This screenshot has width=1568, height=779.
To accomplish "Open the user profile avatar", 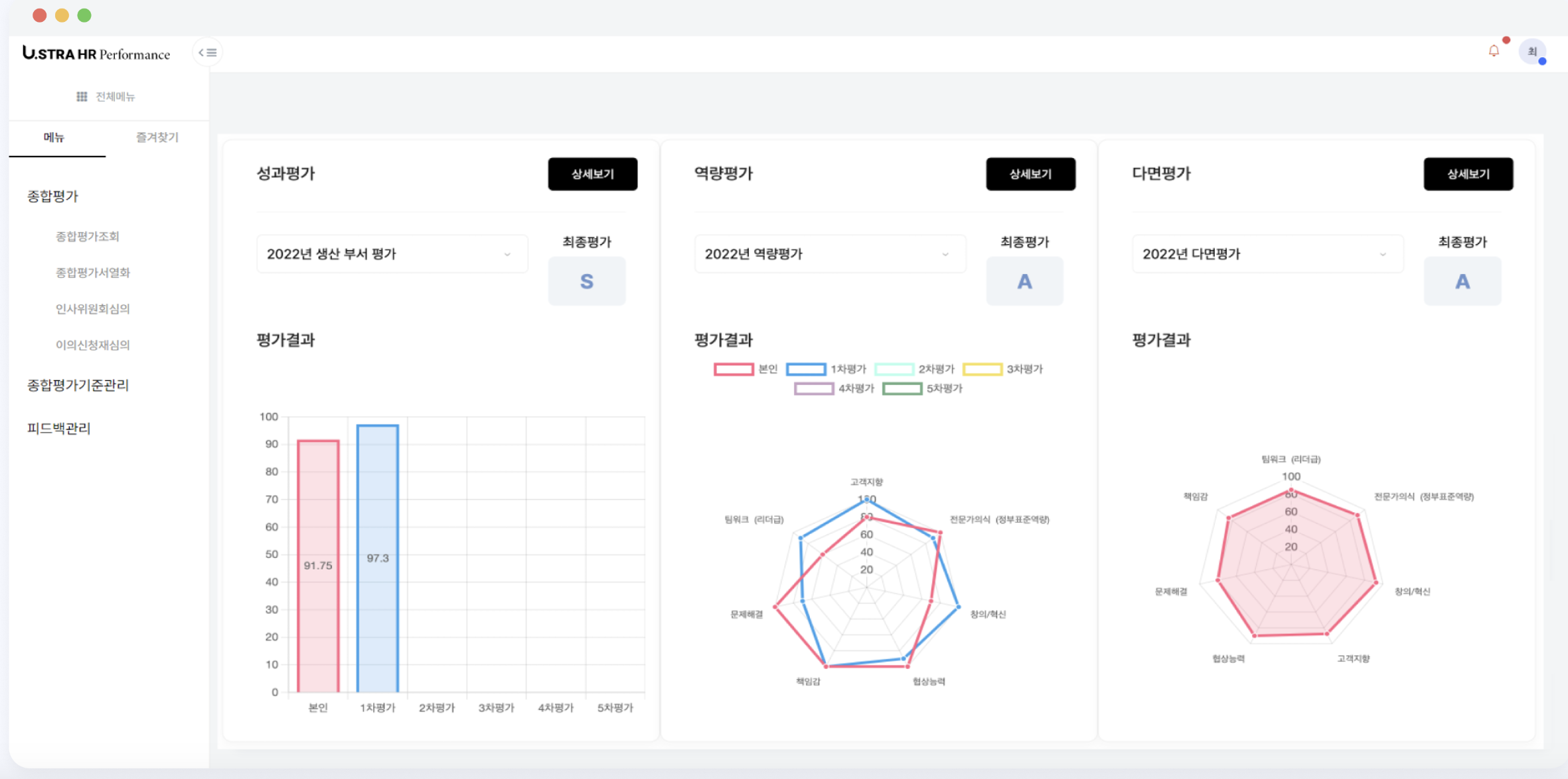I will click(x=1532, y=52).
